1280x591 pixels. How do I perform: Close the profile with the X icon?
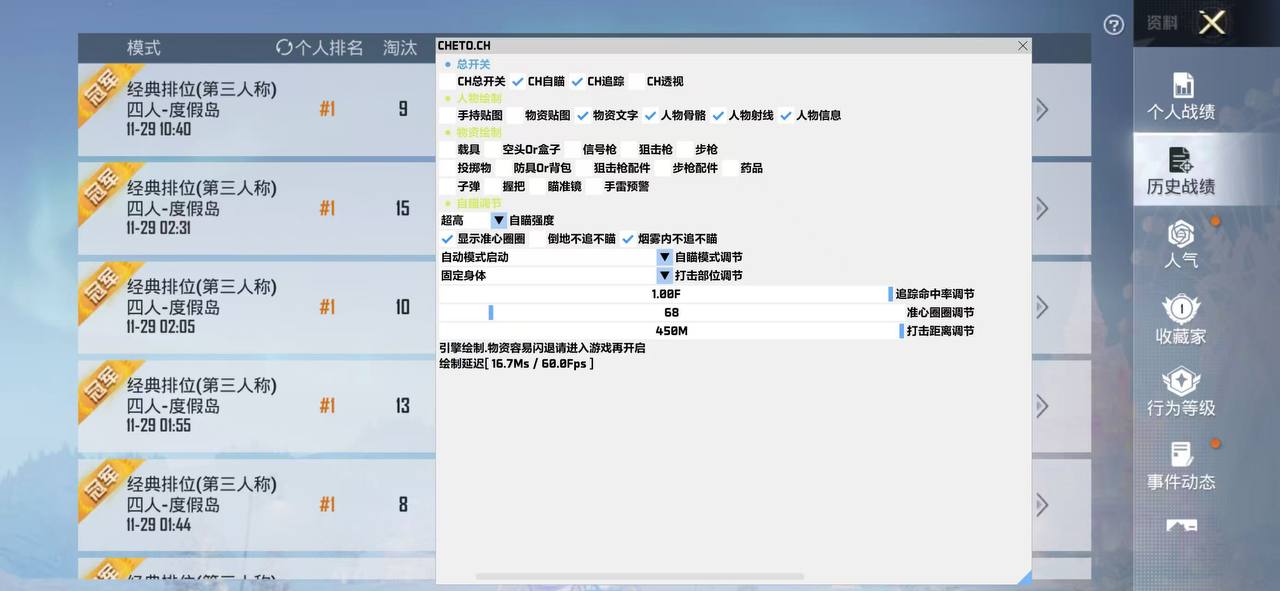1212,23
